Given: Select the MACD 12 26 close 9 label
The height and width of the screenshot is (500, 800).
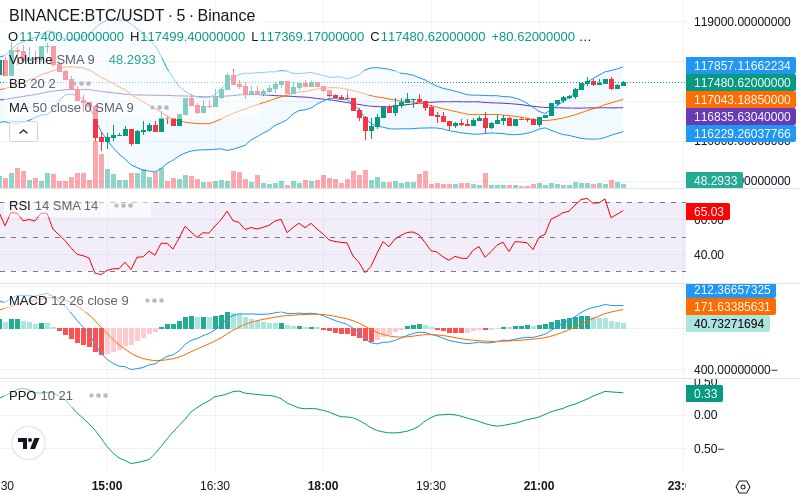Looking at the screenshot, I should pyautogui.click(x=69, y=301).
